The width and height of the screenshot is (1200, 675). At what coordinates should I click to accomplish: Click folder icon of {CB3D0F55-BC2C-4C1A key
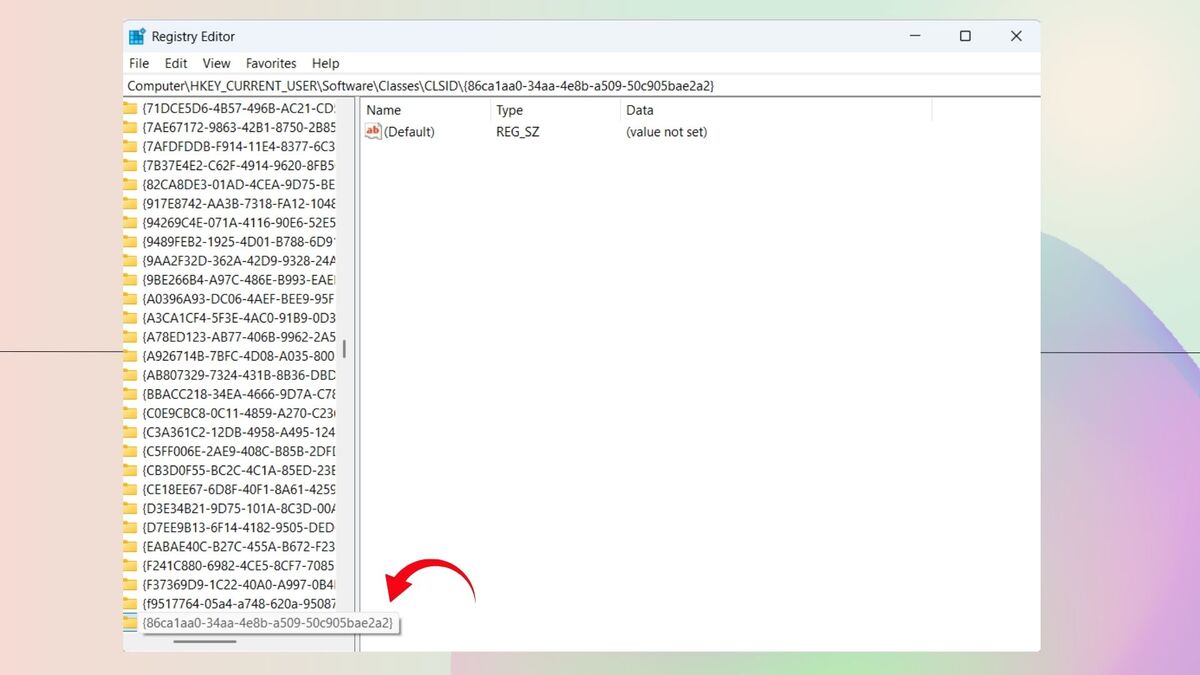(130, 469)
